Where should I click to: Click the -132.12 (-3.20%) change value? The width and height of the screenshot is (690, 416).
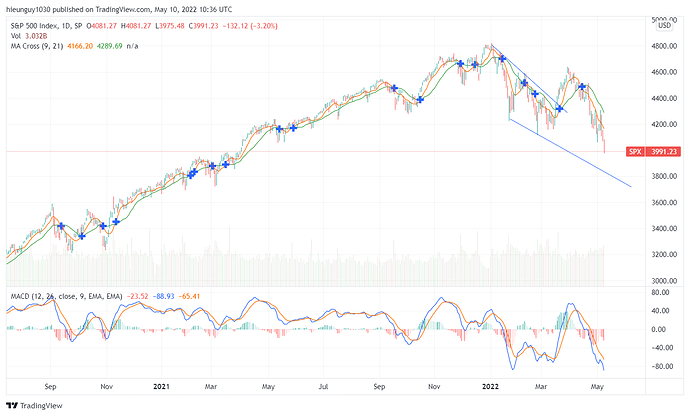click(x=250, y=26)
